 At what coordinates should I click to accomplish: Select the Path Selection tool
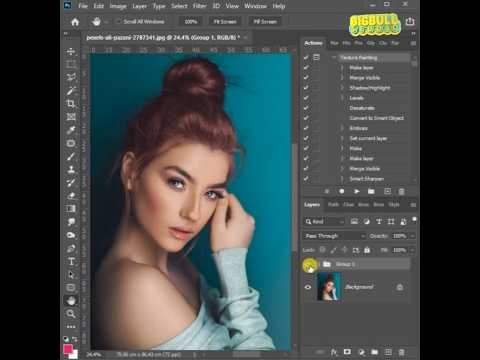[71, 274]
